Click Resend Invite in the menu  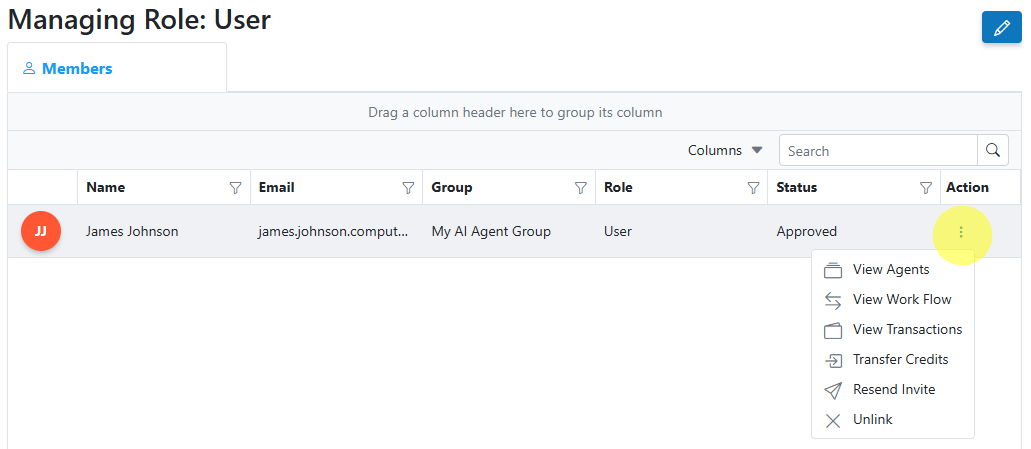click(x=892, y=390)
